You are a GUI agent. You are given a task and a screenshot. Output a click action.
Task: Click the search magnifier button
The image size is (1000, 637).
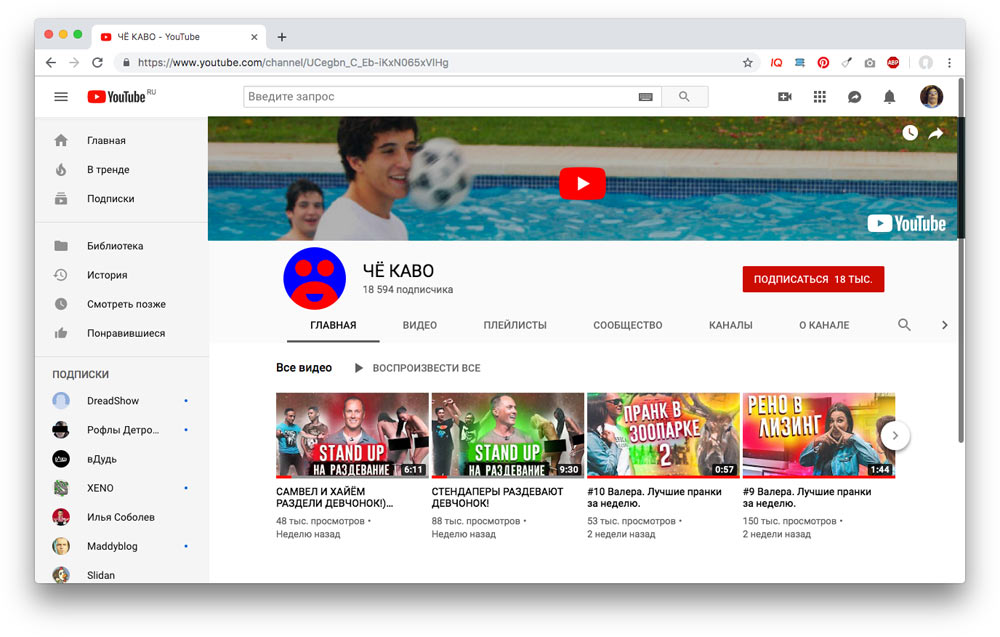point(684,97)
